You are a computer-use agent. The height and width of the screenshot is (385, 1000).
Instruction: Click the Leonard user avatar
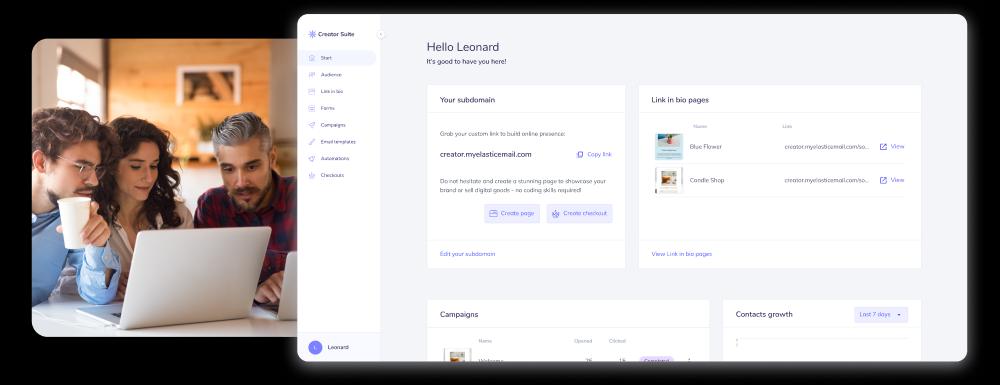[315, 347]
